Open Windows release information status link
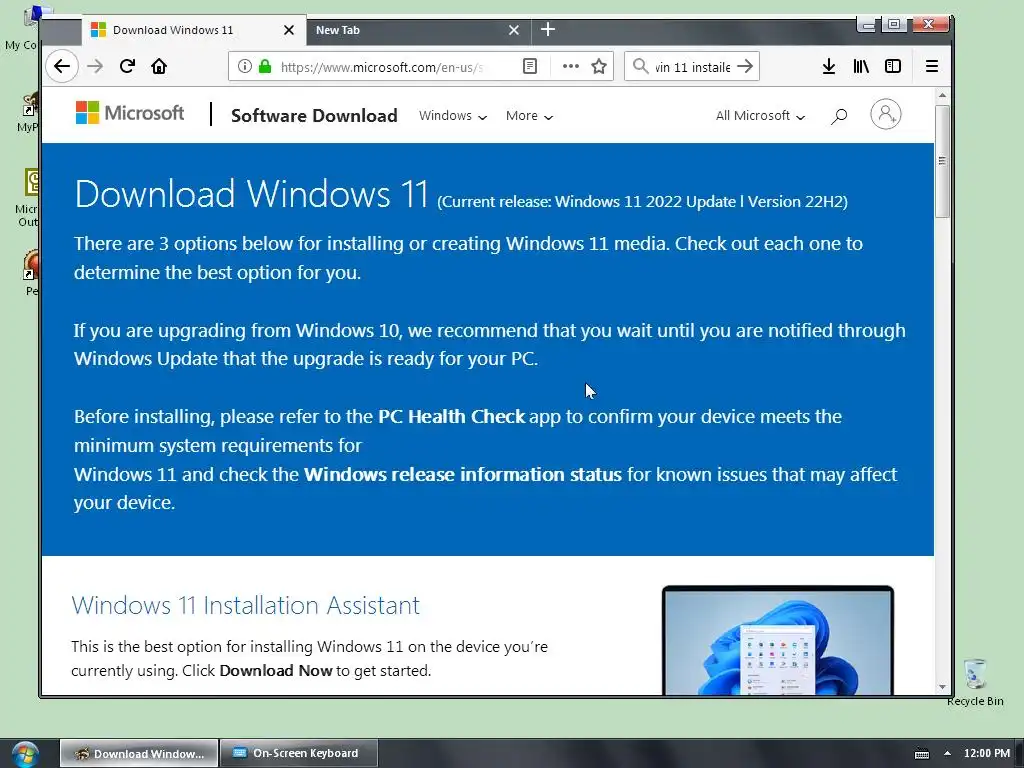Image resolution: width=1024 pixels, height=768 pixels. (462, 474)
